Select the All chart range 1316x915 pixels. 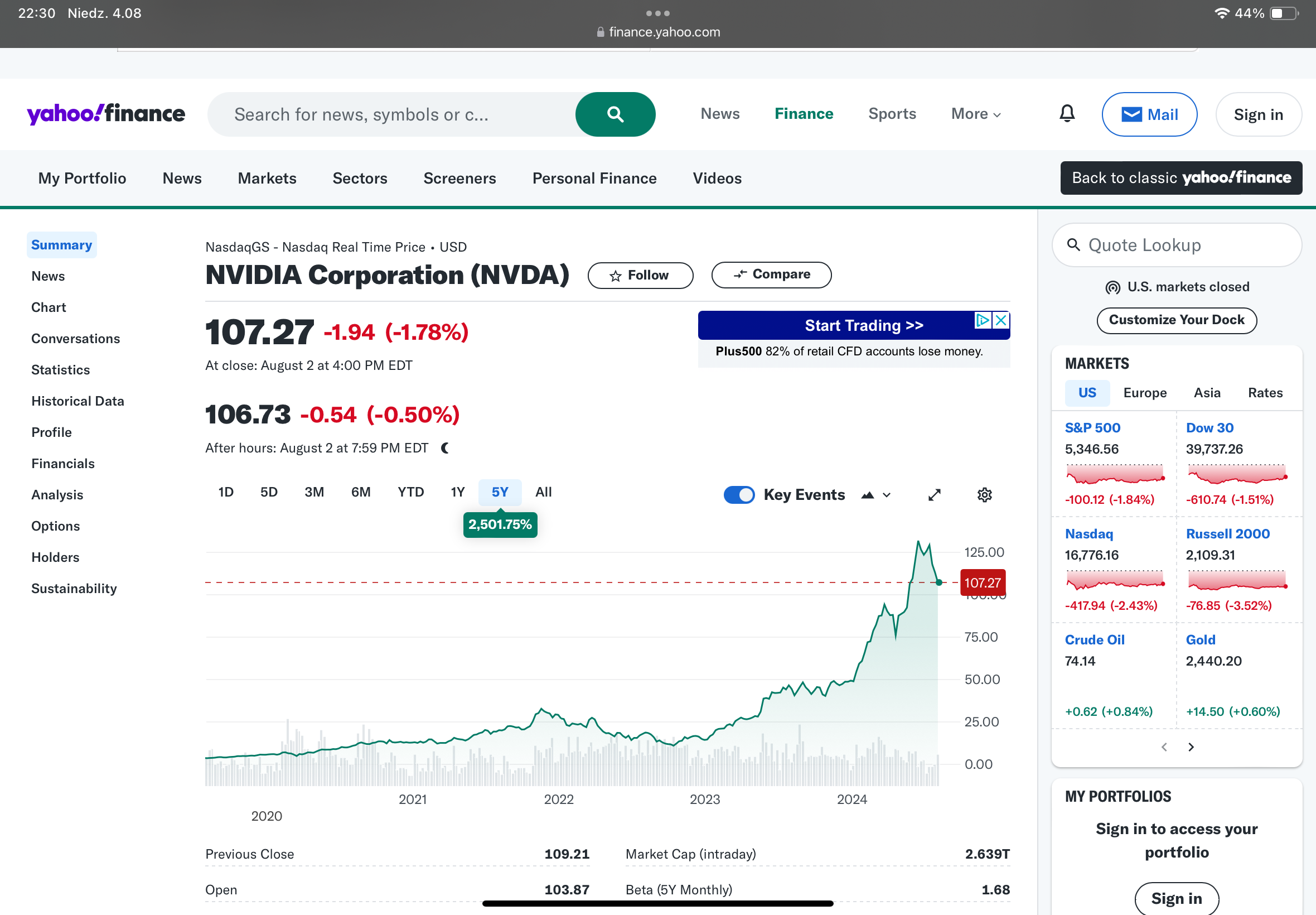[x=543, y=492]
